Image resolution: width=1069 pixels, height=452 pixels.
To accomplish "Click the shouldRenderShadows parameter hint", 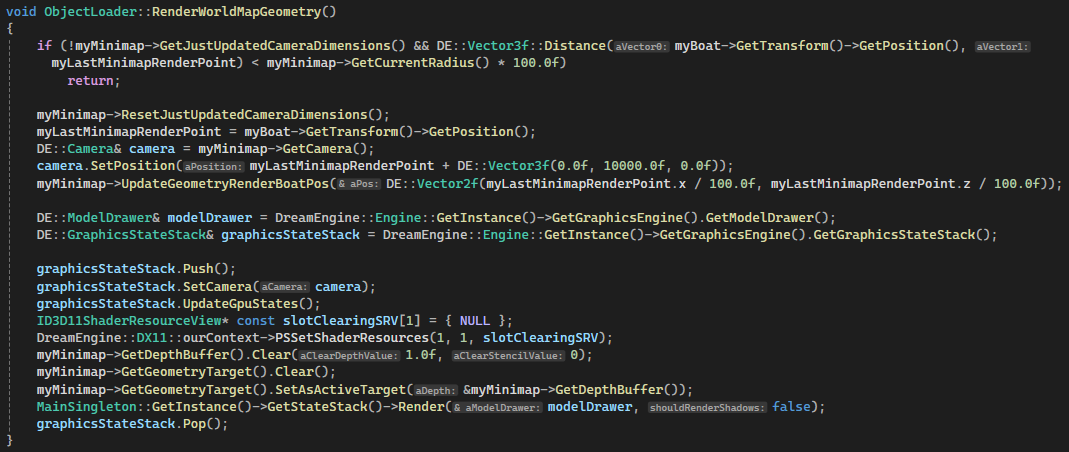I will [707, 407].
